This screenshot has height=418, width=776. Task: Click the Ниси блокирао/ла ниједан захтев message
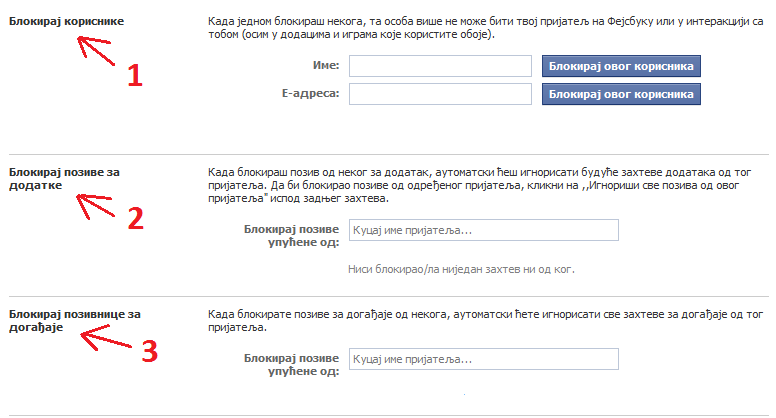click(x=461, y=270)
